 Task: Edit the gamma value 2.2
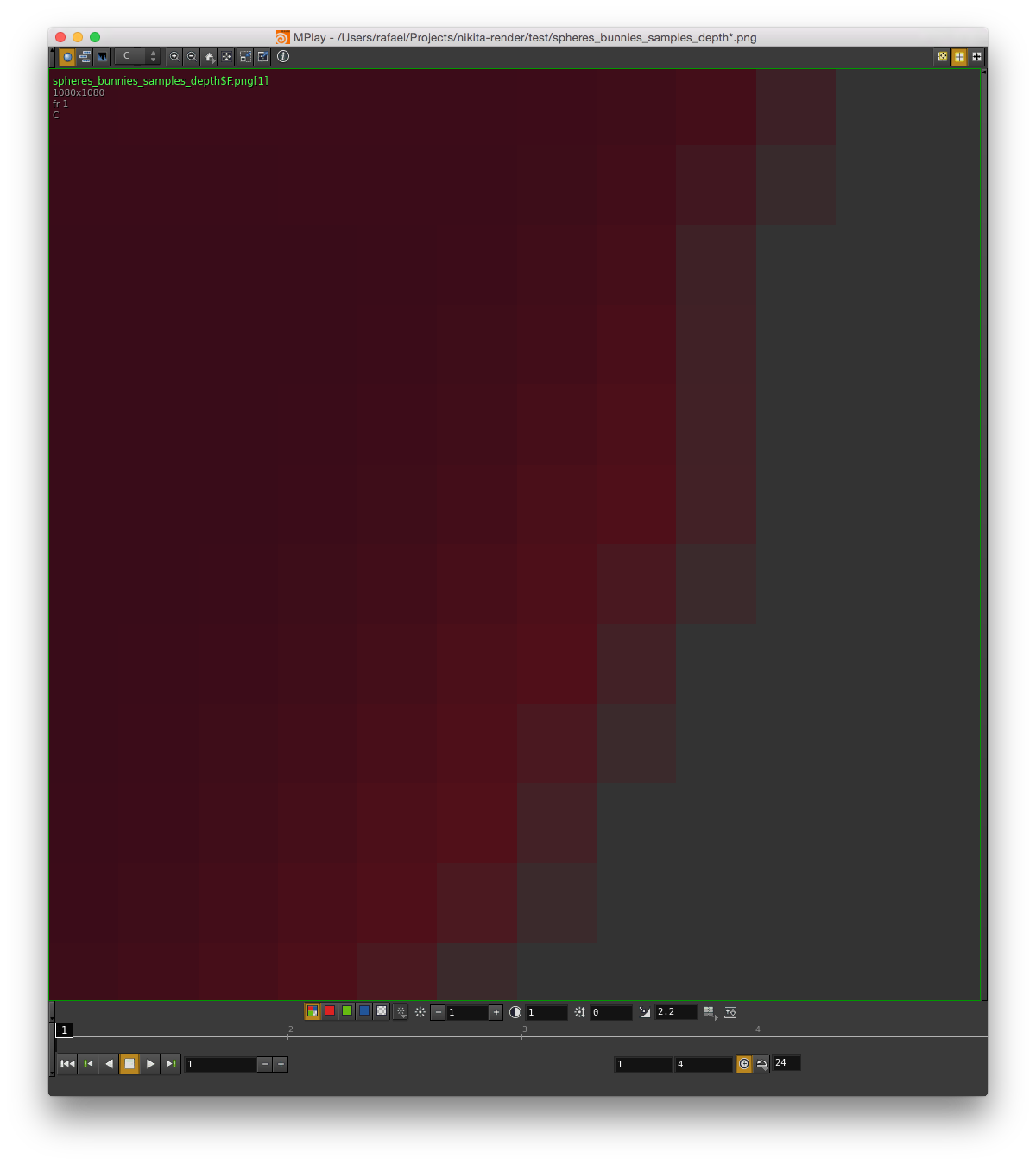[676, 1012]
